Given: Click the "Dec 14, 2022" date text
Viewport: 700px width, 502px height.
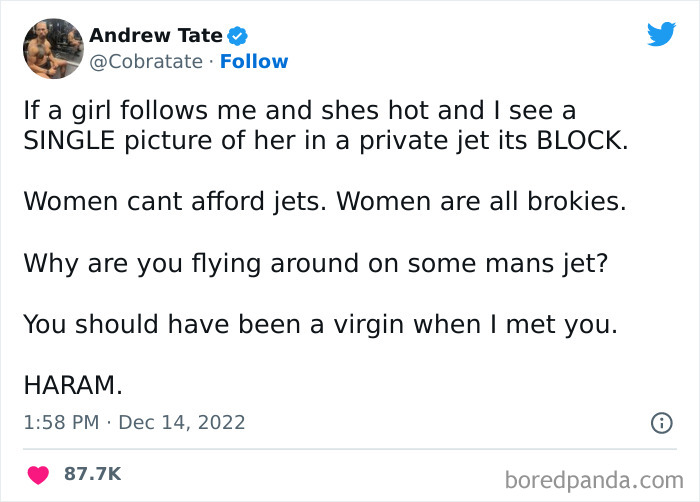Looking at the screenshot, I should tap(181, 423).
